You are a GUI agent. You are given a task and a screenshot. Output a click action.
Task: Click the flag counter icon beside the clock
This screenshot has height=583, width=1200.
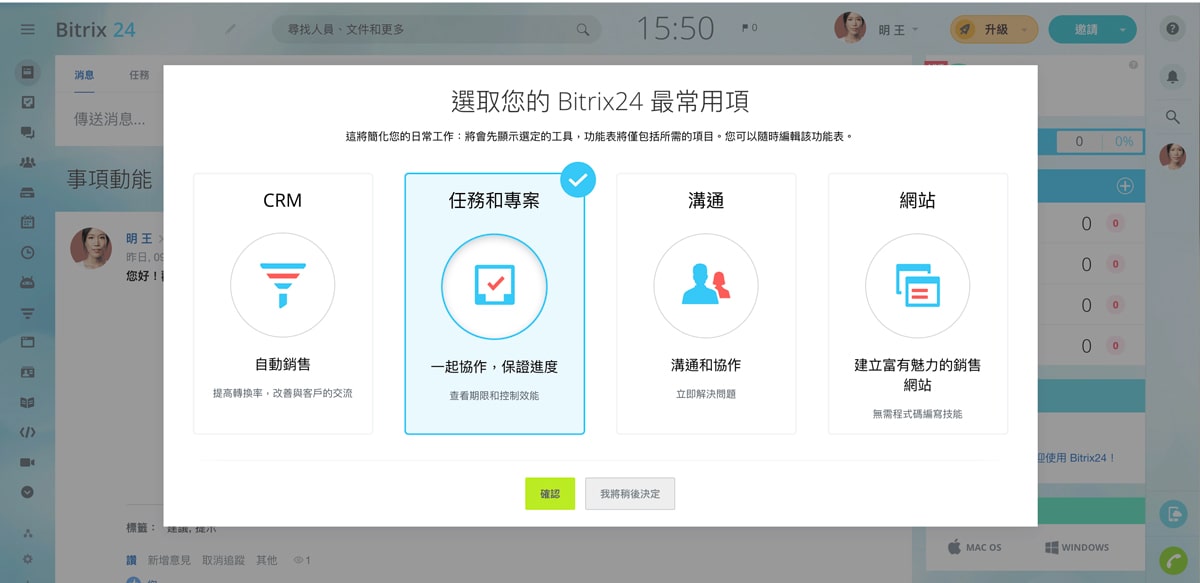749,29
